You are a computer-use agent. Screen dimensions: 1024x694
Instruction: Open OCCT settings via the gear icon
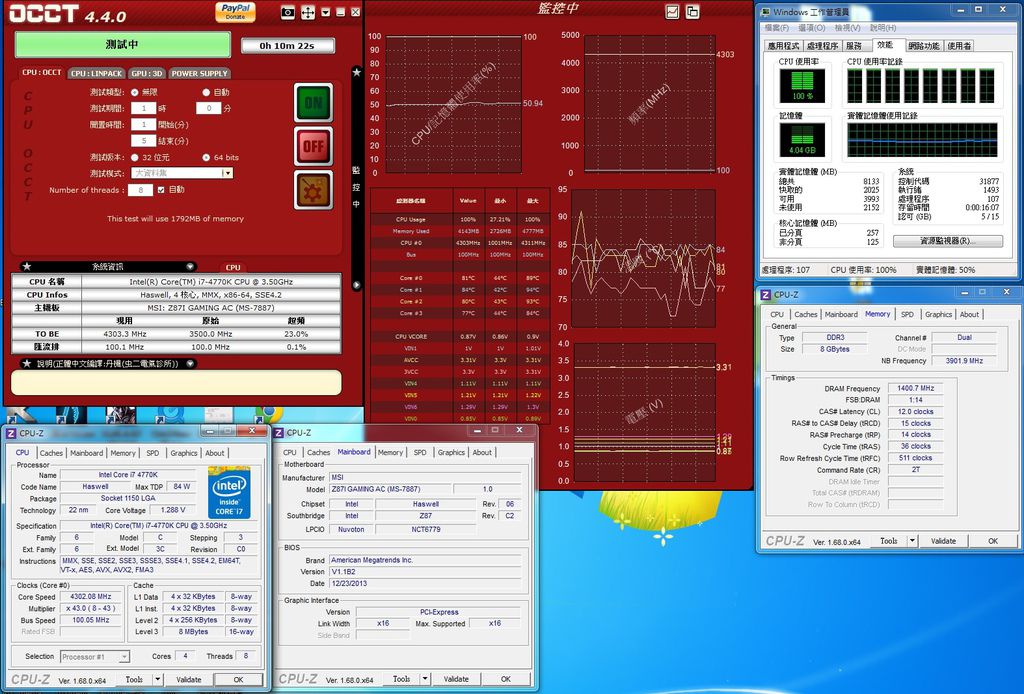pos(313,190)
